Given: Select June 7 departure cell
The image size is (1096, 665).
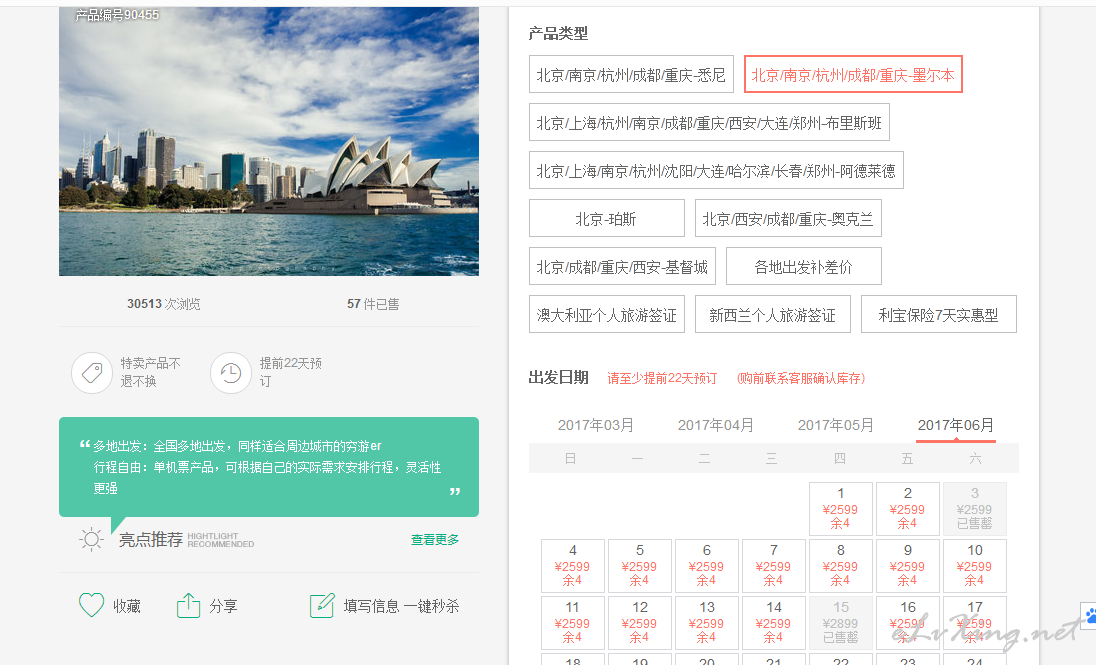Looking at the screenshot, I should (773, 565).
